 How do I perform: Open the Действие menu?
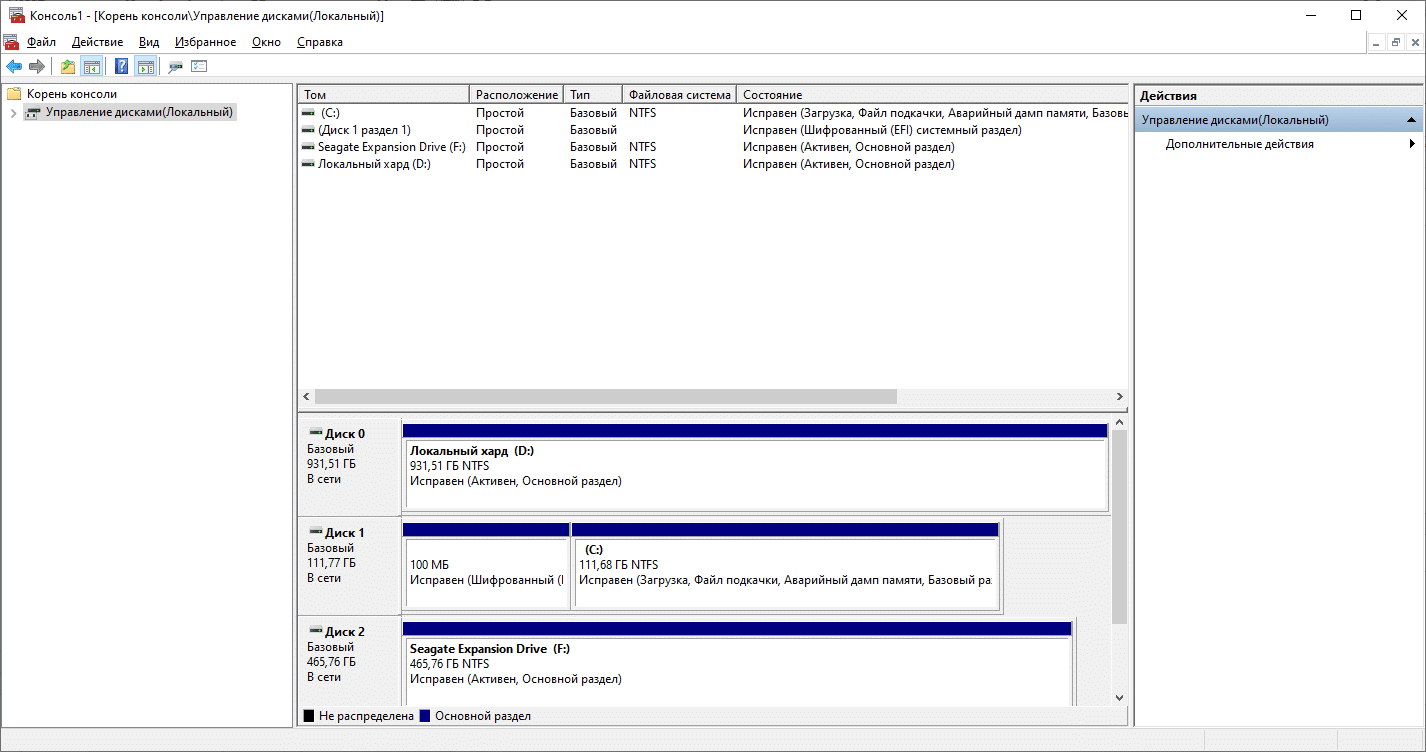[x=98, y=42]
